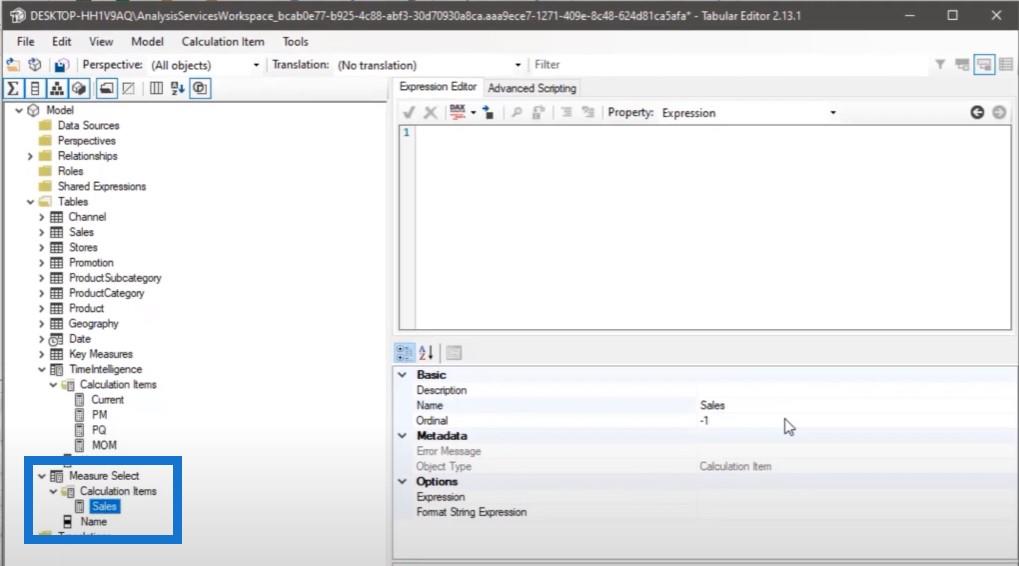
Task: Toggle the metadata information button
Action: (200, 88)
